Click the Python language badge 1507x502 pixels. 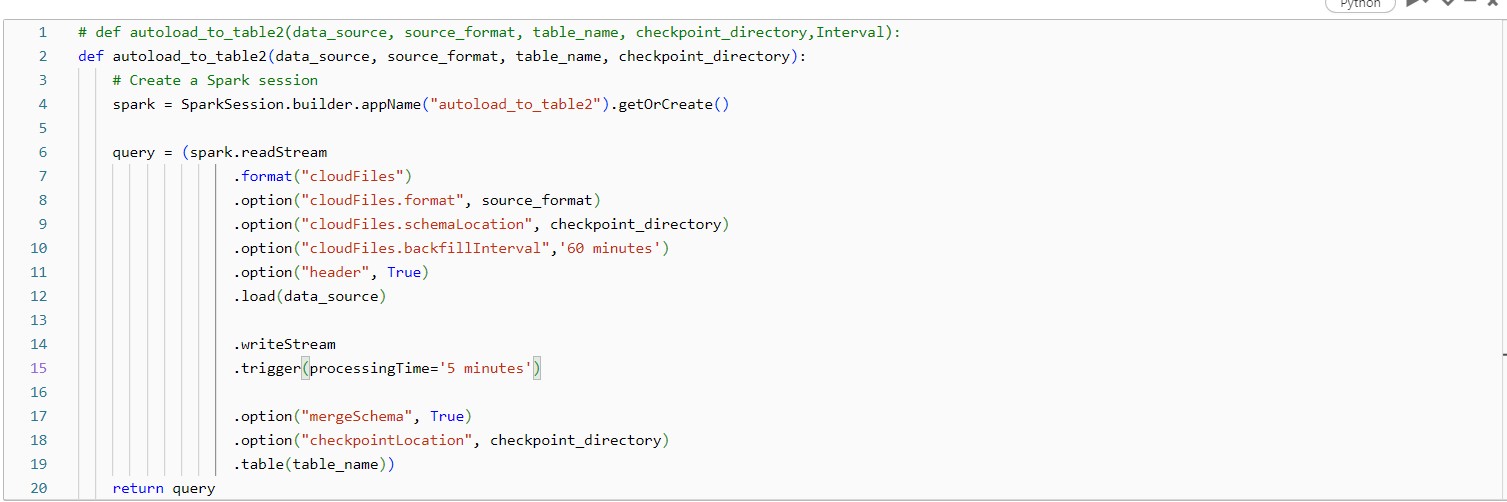(x=1359, y=4)
